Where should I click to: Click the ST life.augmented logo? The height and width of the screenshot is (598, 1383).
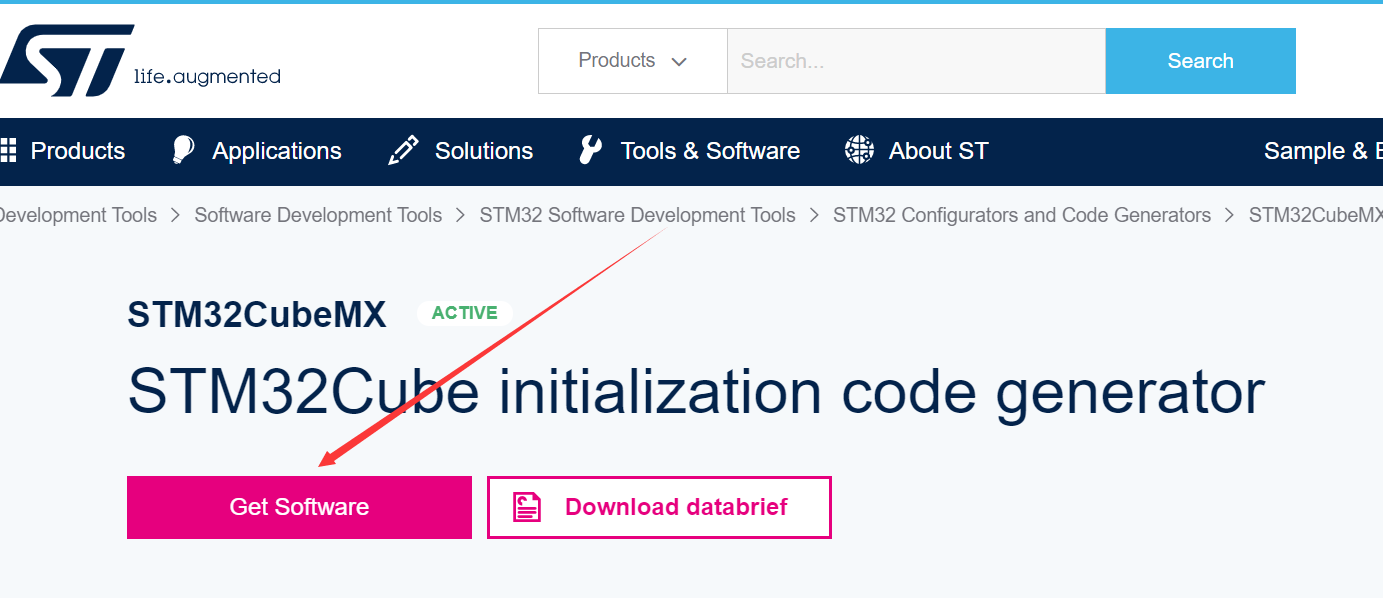point(140,60)
